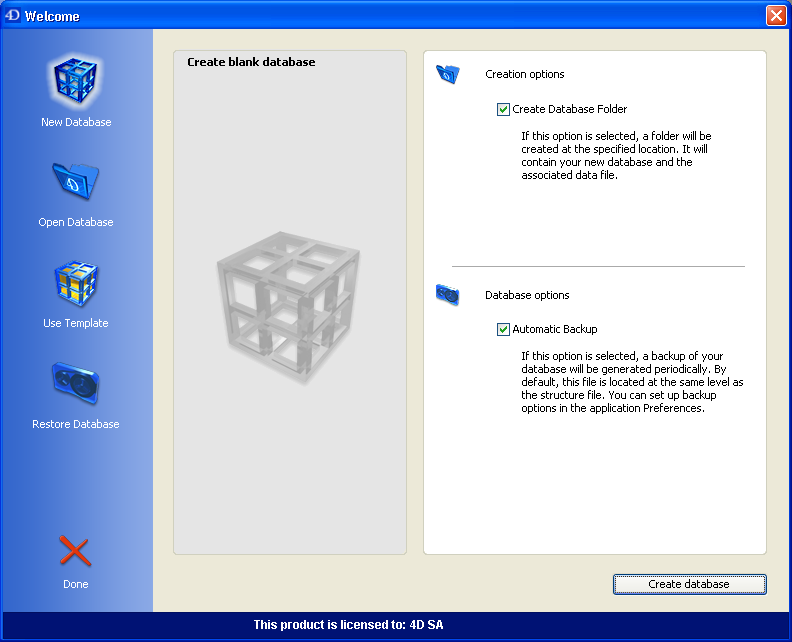This screenshot has width=792, height=642.
Task: Click the Database options icon
Action: [x=447, y=295]
